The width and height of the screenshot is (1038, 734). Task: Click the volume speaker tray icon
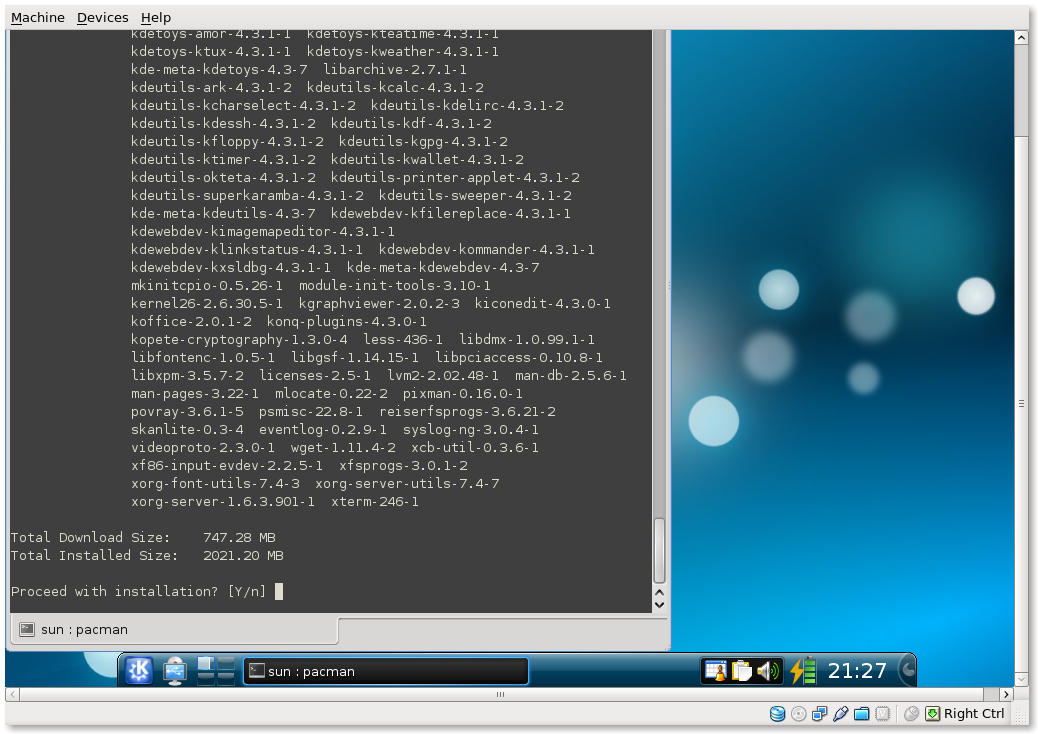(x=768, y=671)
